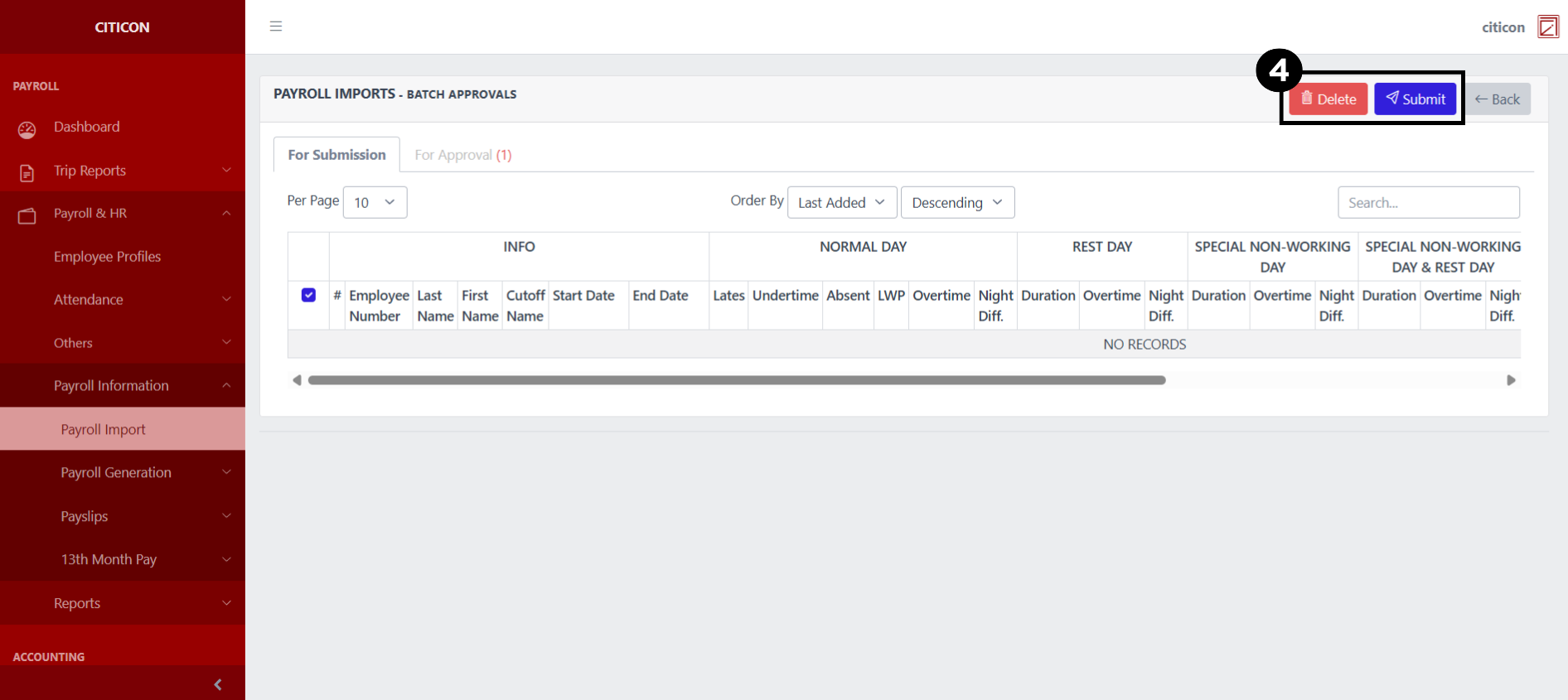
Task: Toggle the select-all checkbox in table header
Action: click(308, 296)
